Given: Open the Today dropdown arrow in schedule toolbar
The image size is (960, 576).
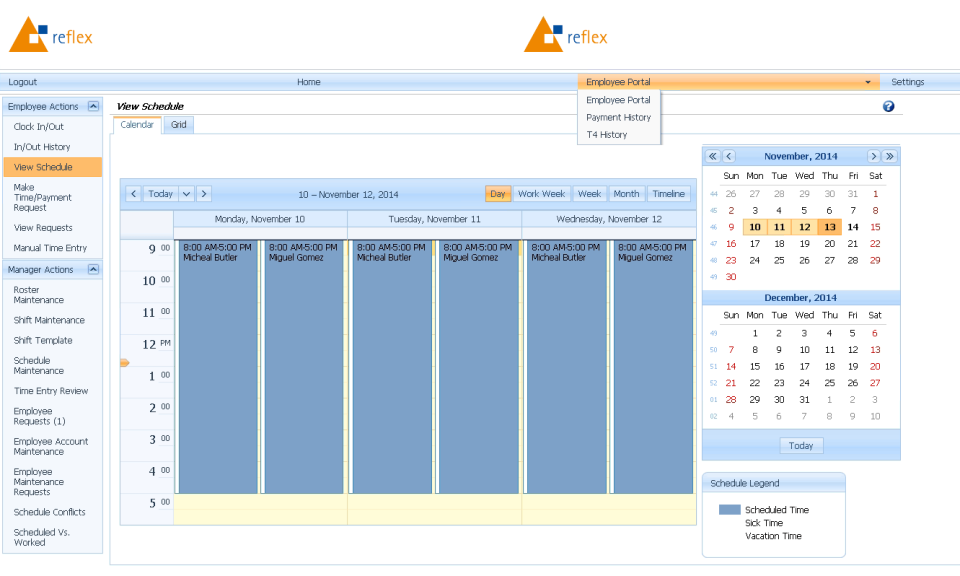Looking at the screenshot, I should [x=186, y=193].
